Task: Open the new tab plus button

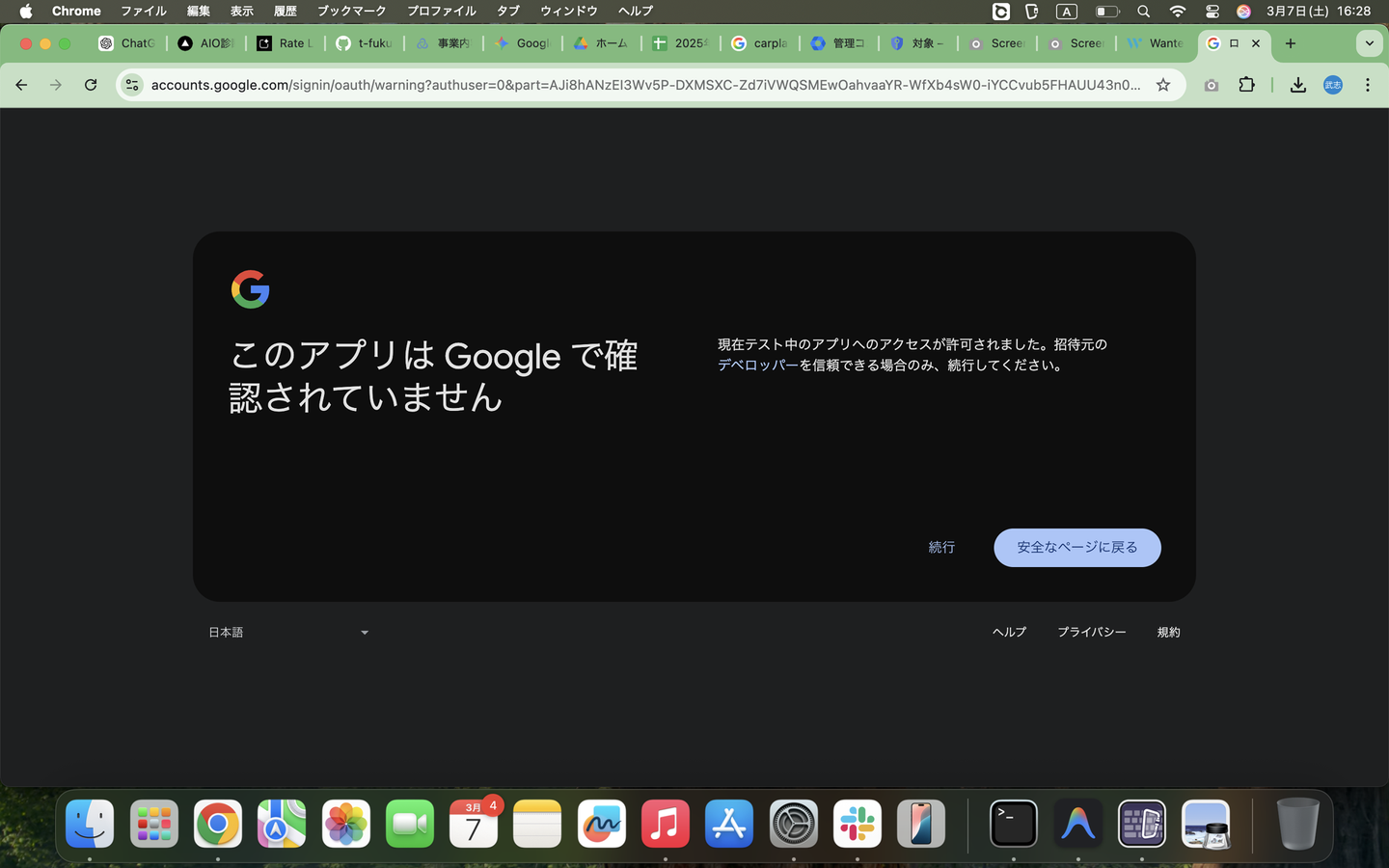Action: click(1291, 43)
